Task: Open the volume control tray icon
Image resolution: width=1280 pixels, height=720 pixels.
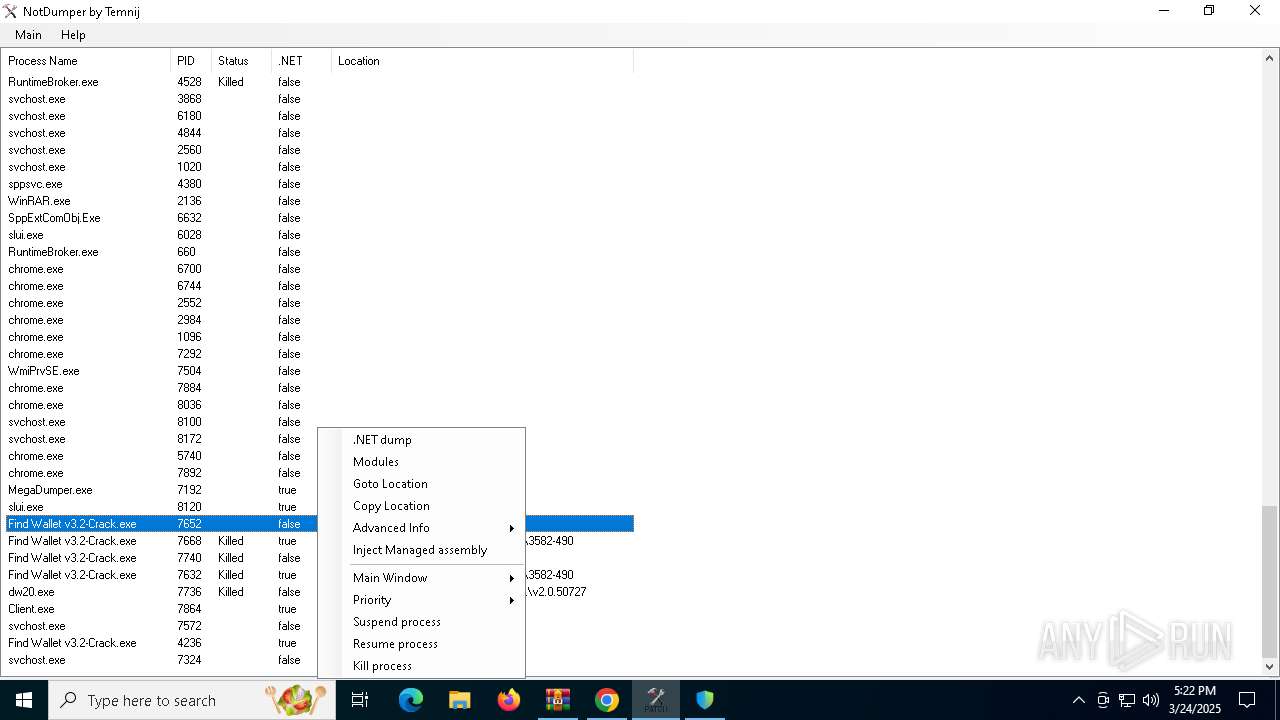Action: point(1151,700)
